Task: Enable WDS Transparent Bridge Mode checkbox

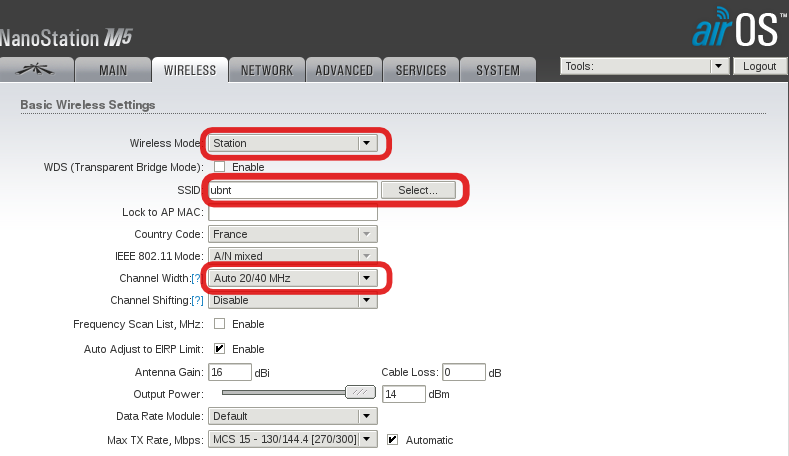Action: 219,167
